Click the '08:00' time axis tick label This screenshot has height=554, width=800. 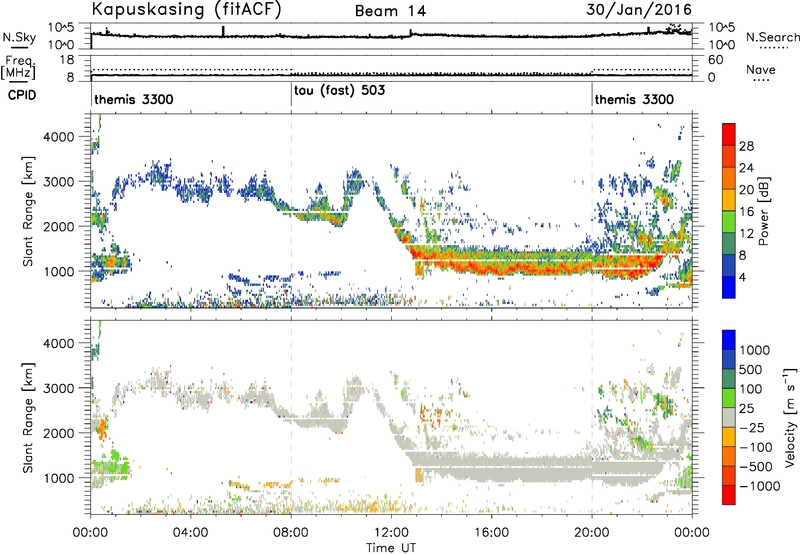coord(291,533)
